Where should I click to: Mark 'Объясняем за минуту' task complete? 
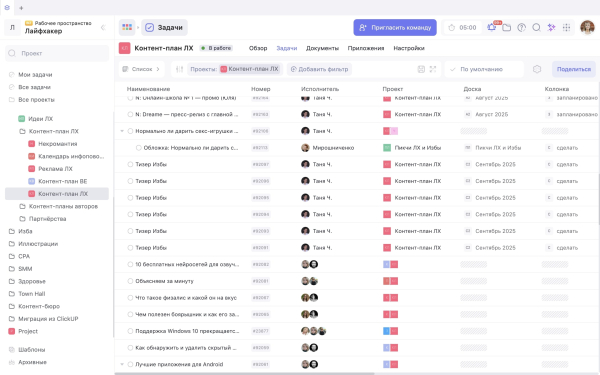click(130, 281)
